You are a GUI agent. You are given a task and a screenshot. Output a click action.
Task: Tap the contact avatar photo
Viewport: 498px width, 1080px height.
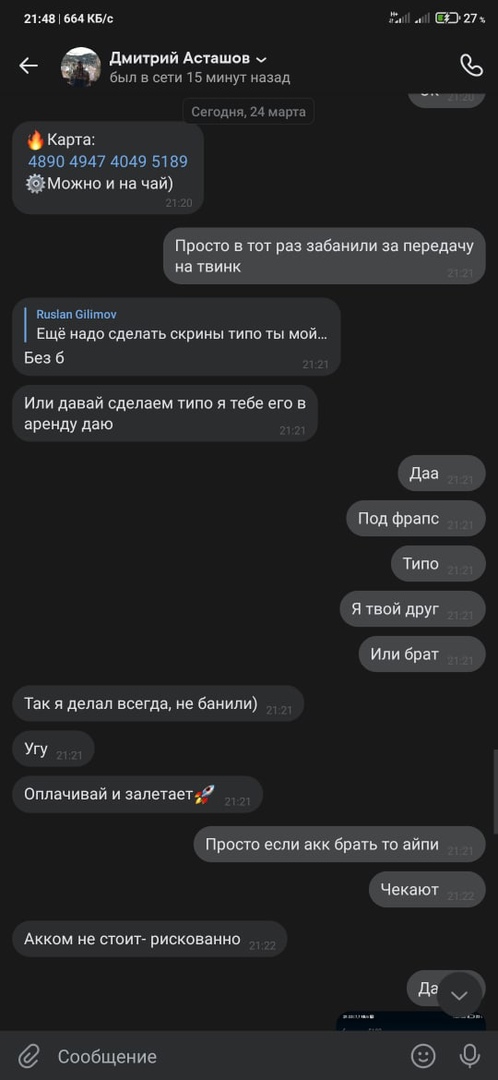(x=81, y=67)
